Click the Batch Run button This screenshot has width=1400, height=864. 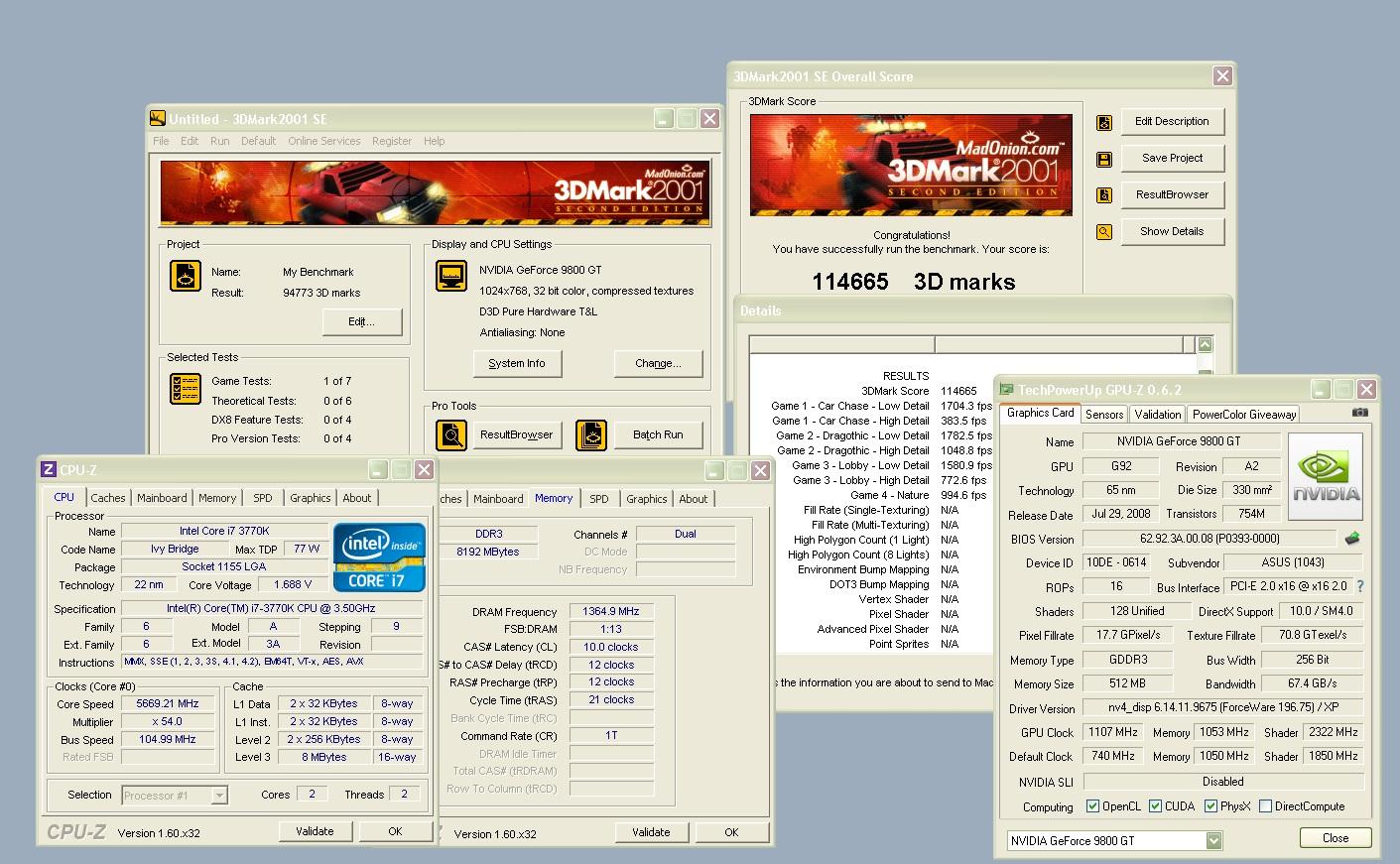coord(658,434)
